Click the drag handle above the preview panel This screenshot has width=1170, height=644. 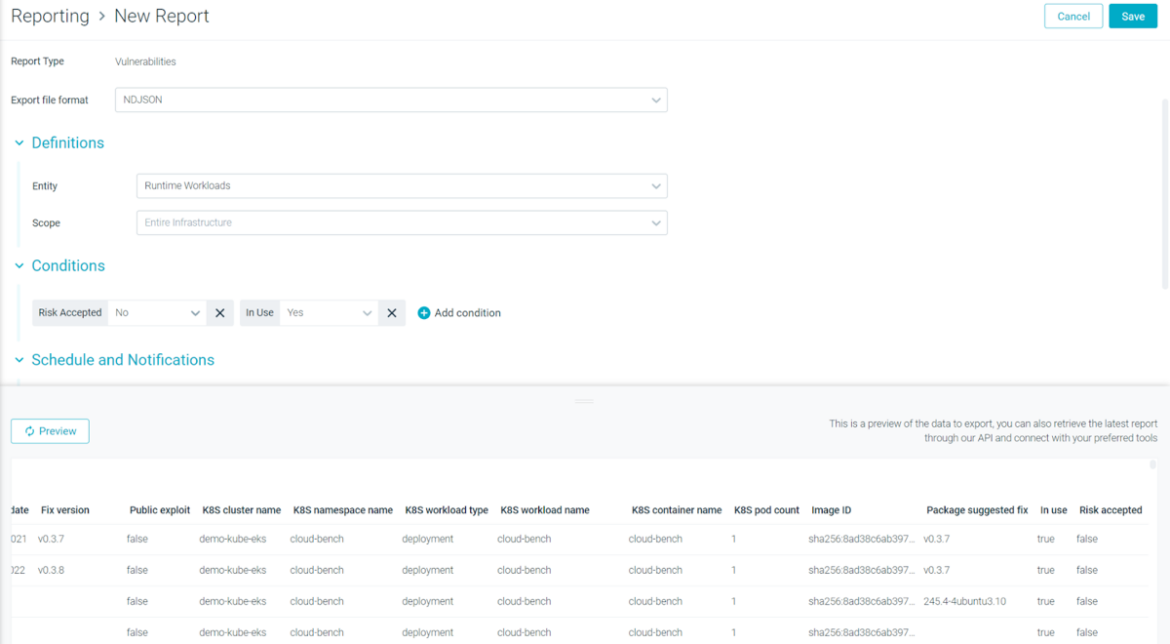pyautogui.click(x=583, y=399)
